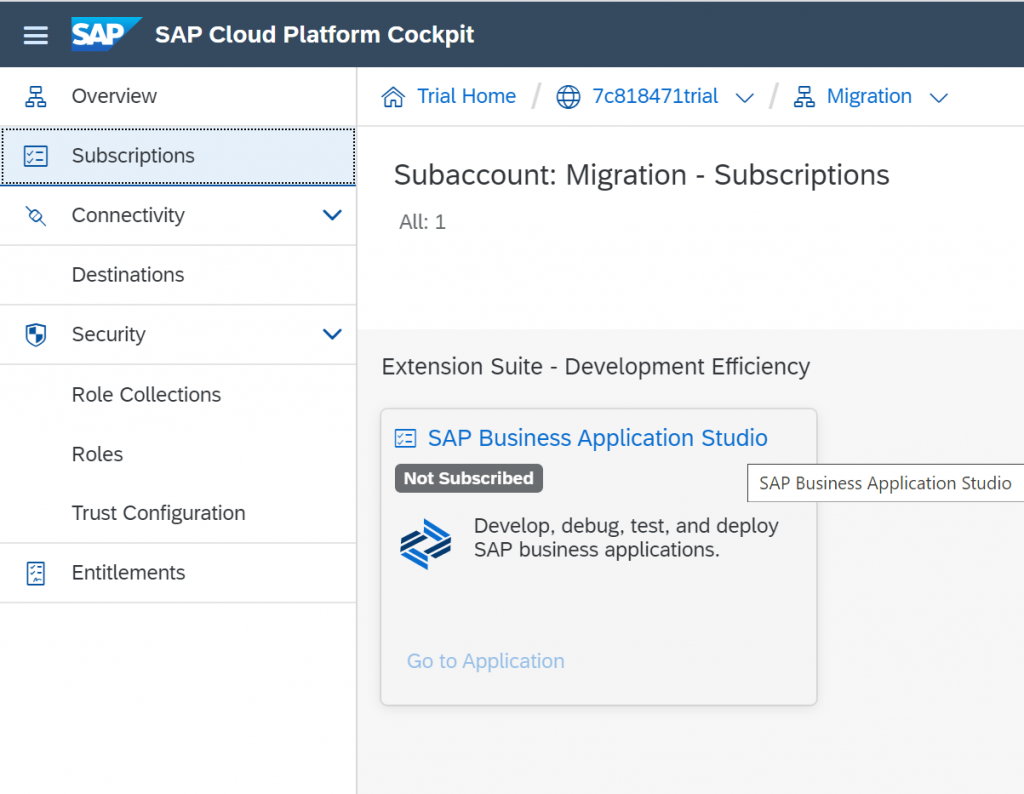The image size is (1024, 794).
Task: Click the Extension Suite - Development Efficiency heading
Action: pyautogui.click(x=596, y=367)
